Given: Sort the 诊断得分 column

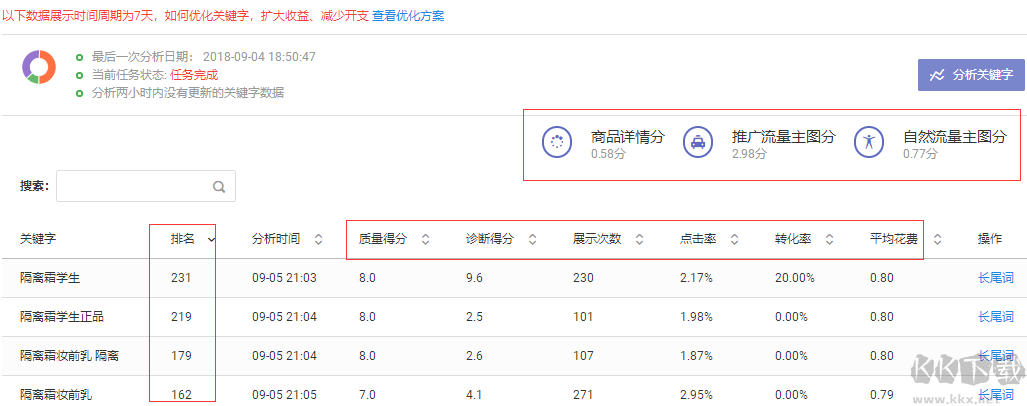Looking at the screenshot, I should [x=532, y=240].
